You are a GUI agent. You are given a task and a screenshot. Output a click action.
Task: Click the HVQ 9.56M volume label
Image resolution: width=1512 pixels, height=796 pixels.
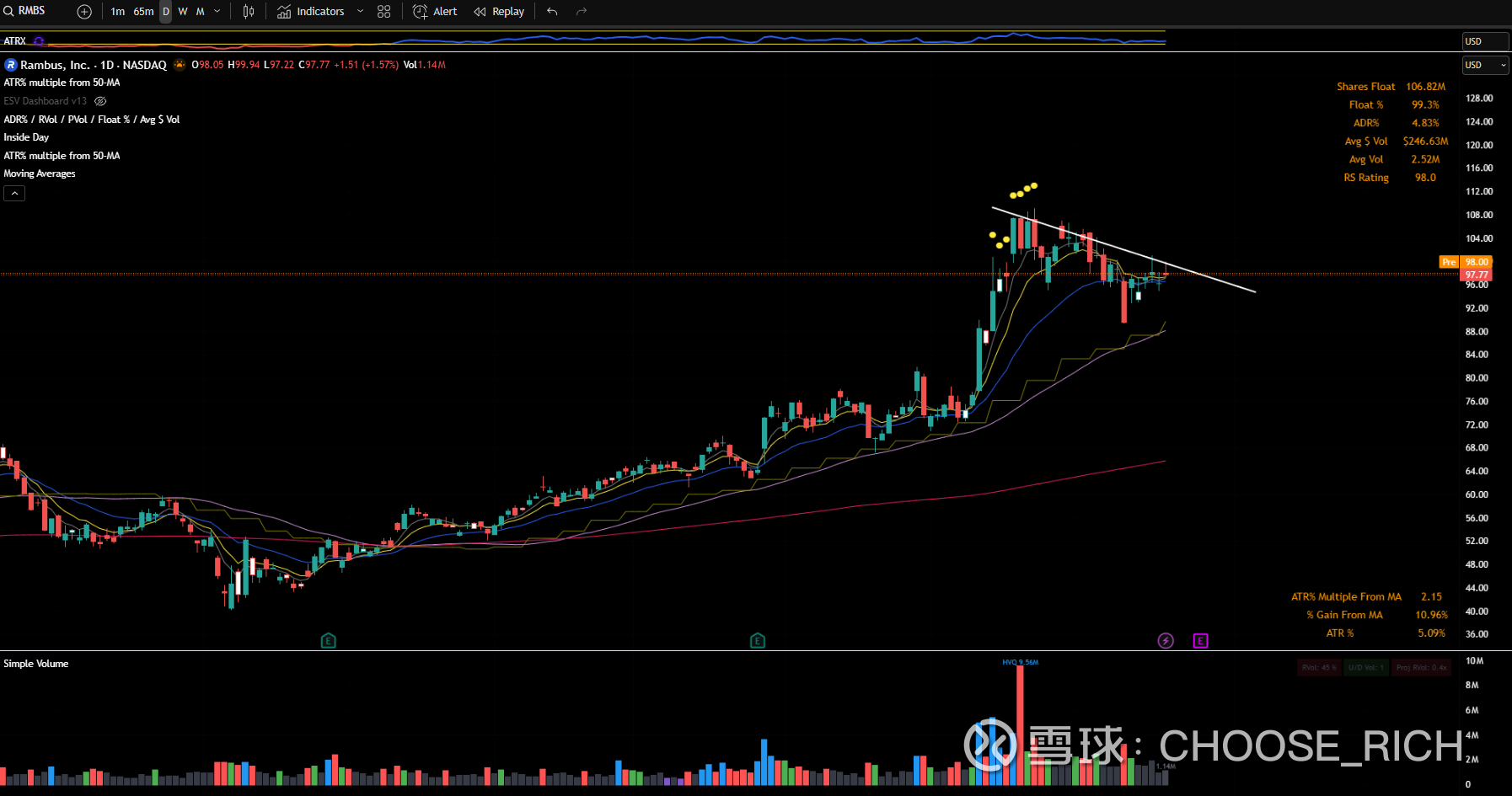pyautogui.click(x=1021, y=662)
